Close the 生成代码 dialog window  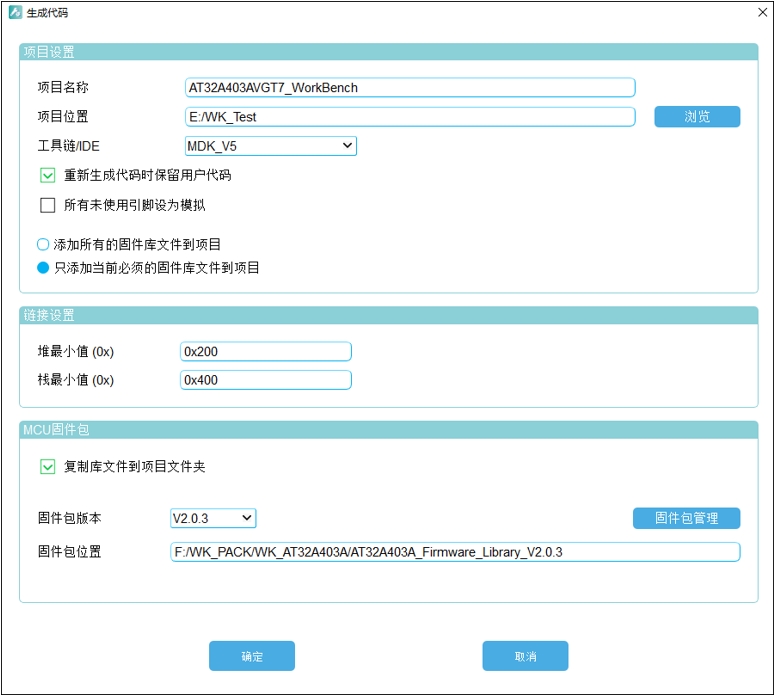coord(763,12)
